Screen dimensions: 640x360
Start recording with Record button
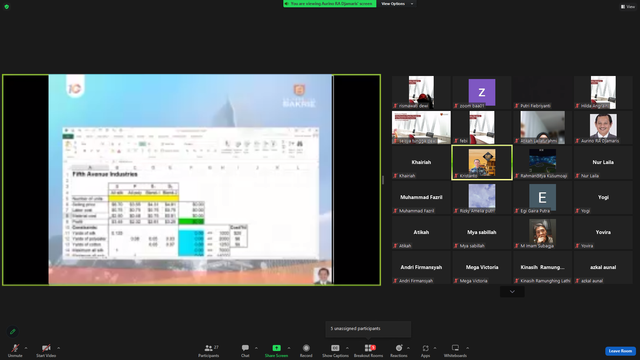[306, 350]
